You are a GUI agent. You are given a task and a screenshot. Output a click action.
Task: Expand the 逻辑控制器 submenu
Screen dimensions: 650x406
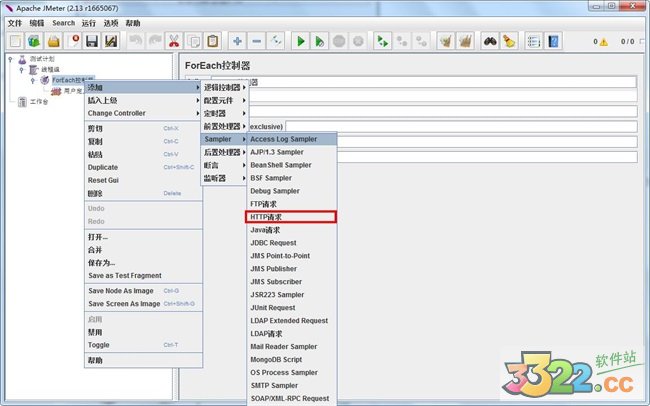[224, 88]
